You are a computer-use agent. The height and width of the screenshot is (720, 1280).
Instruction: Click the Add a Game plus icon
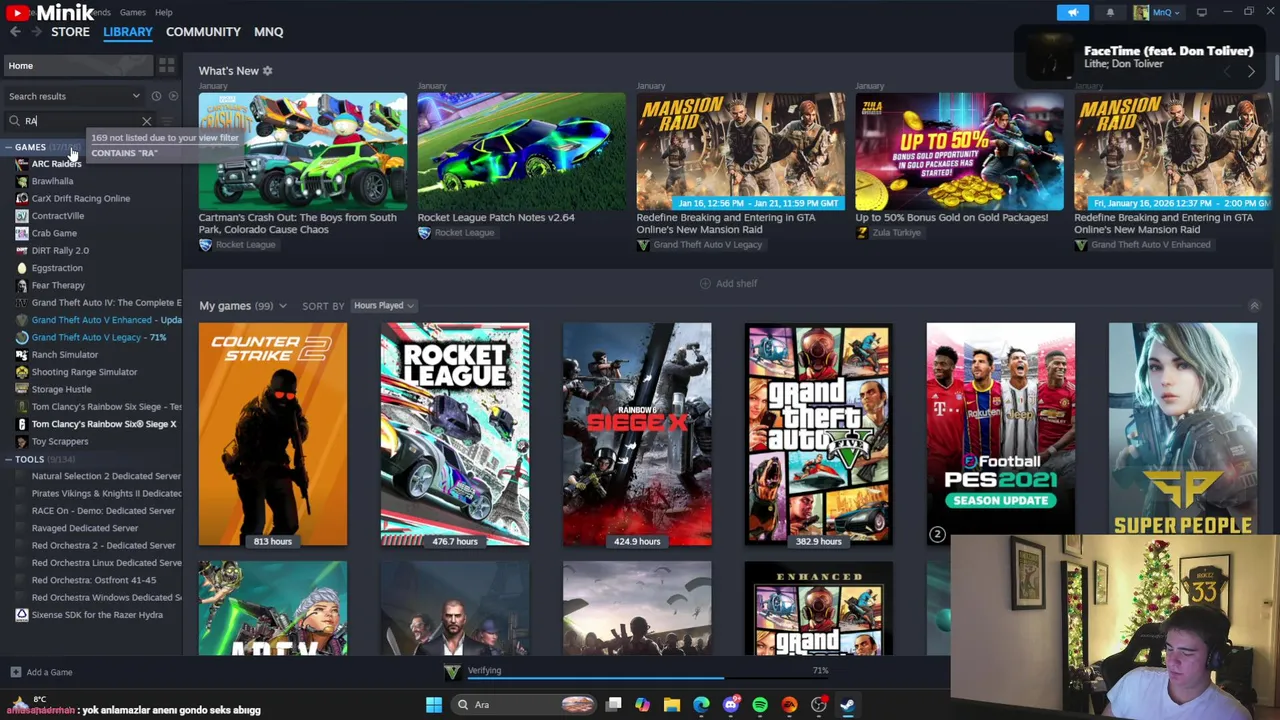pyautogui.click(x=15, y=672)
